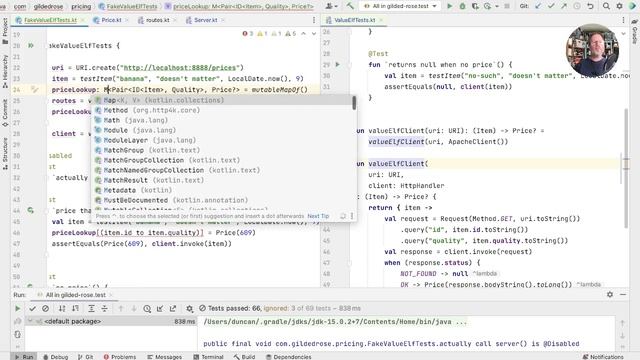The height and width of the screenshot is (360, 640).
Task: Toggle showing passed tests
Action: point(32,309)
